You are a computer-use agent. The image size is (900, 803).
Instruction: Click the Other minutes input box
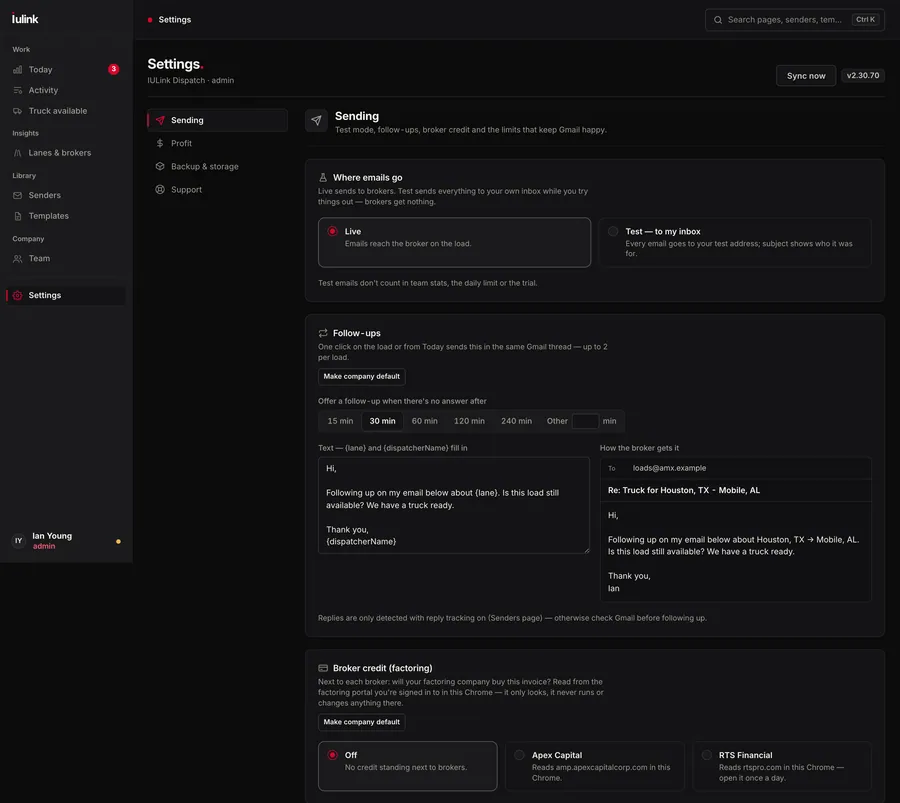pyautogui.click(x=585, y=421)
